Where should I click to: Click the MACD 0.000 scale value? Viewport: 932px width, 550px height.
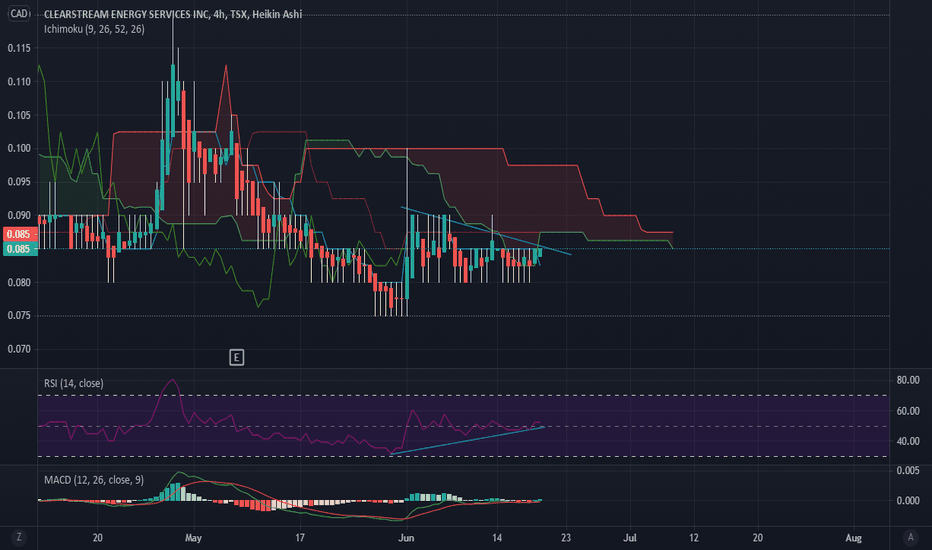tap(908, 501)
